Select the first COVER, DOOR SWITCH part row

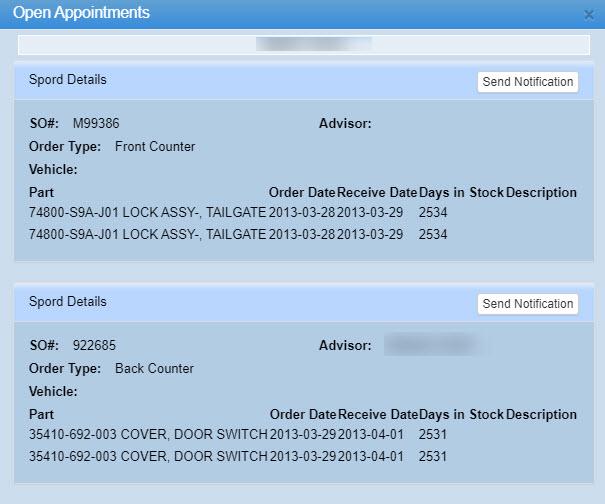tap(148, 435)
